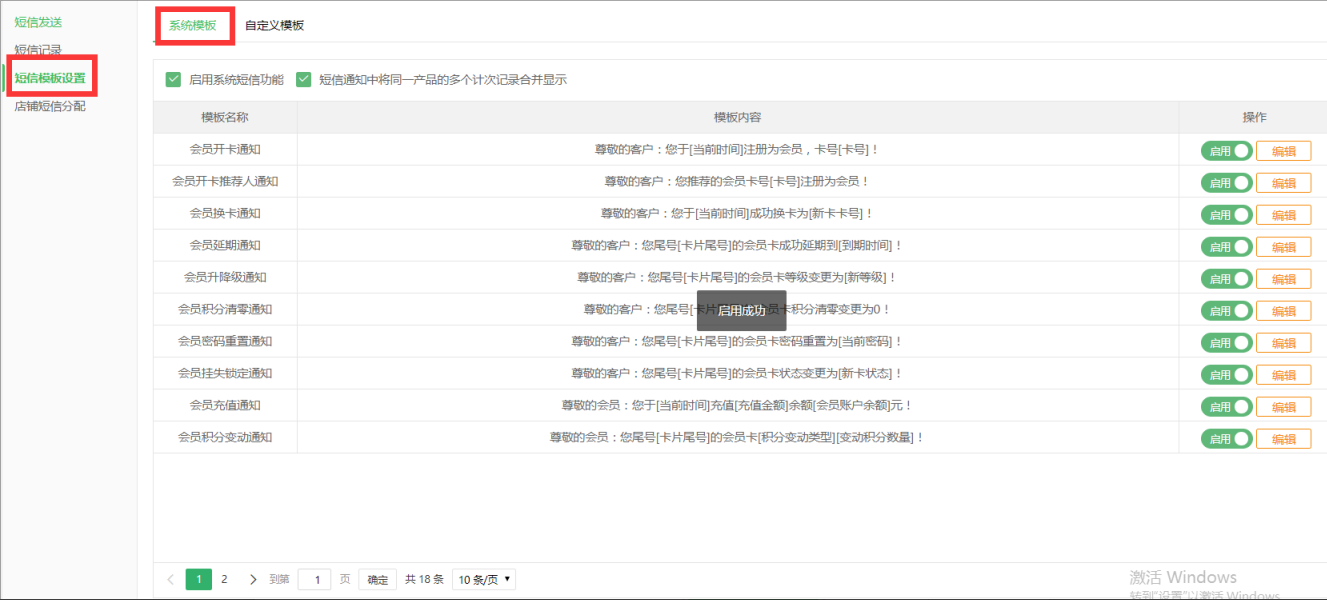Image resolution: width=1327 pixels, height=600 pixels.
Task: Toggle the 会员积分清零通知 enable switch
Action: (x=1226, y=310)
